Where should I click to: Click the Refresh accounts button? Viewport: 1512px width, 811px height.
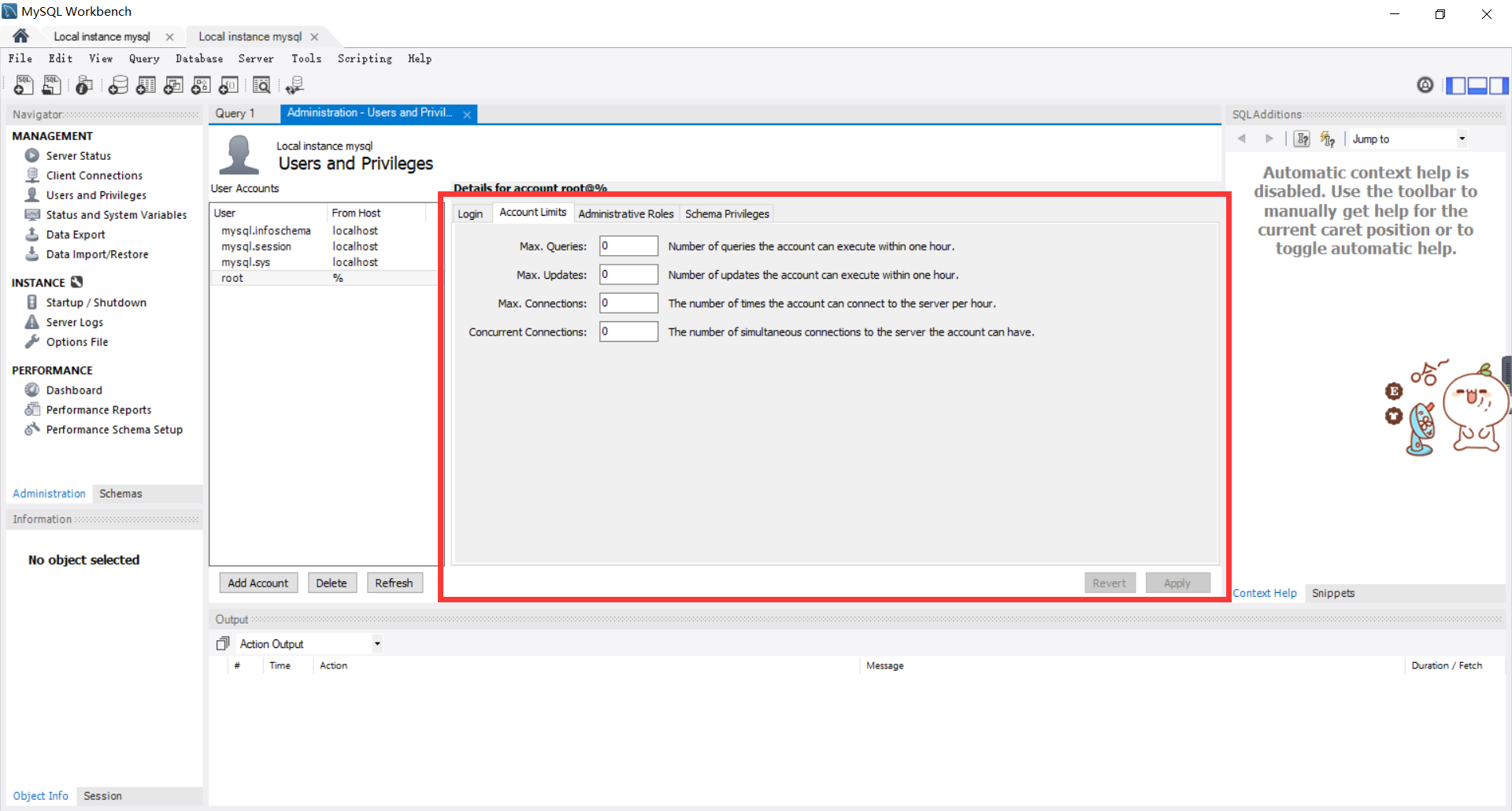tap(394, 583)
